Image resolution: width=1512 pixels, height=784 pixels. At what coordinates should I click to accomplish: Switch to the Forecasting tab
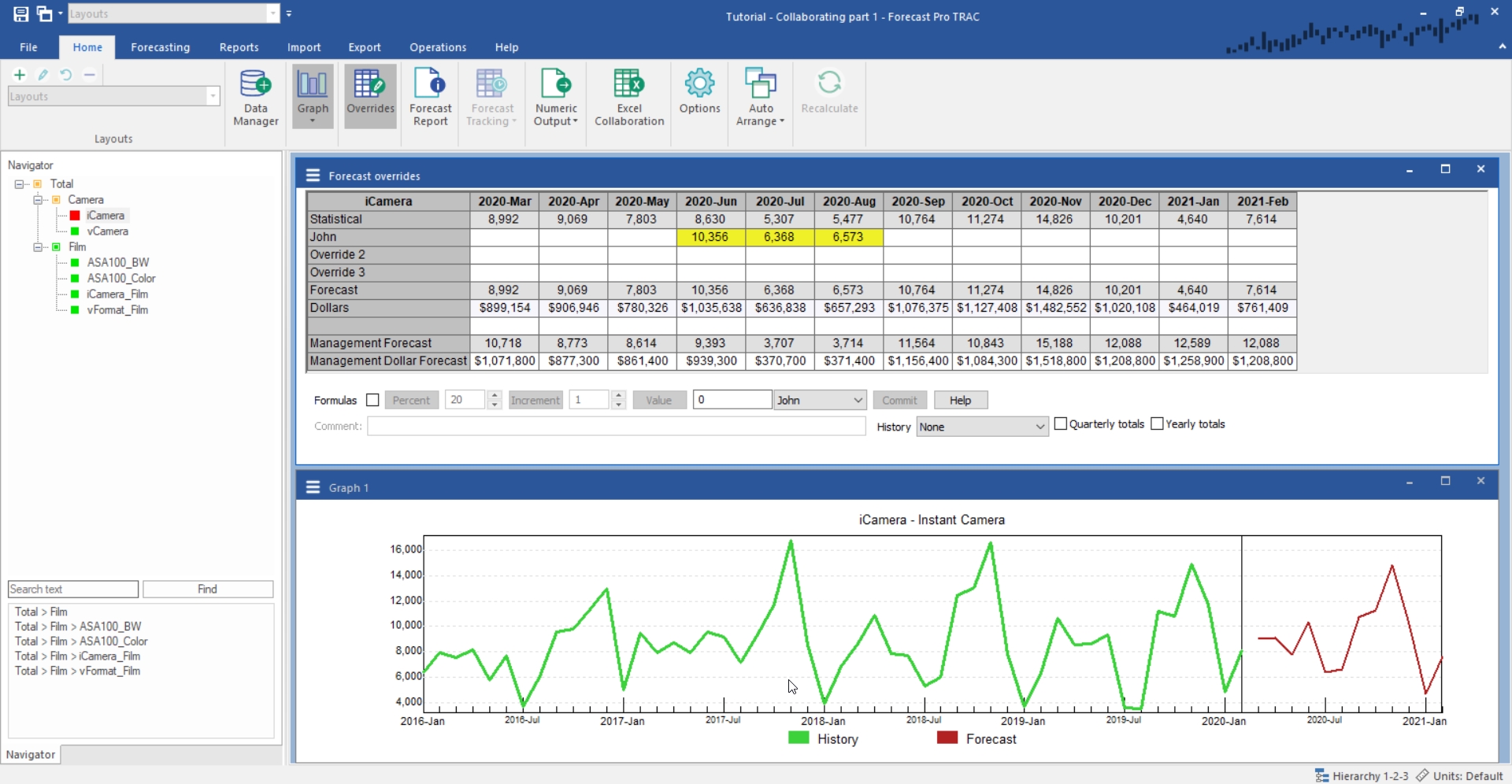[x=161, y=47]
